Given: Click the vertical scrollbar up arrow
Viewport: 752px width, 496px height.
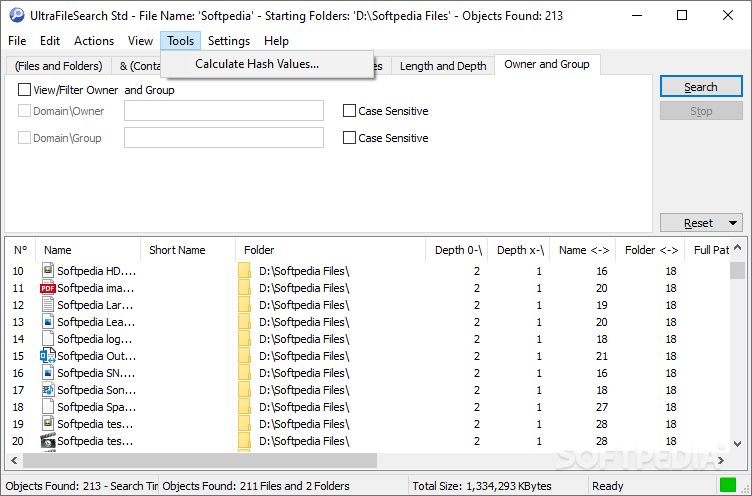Looking at the screenshot, I should tap(738, 248).
